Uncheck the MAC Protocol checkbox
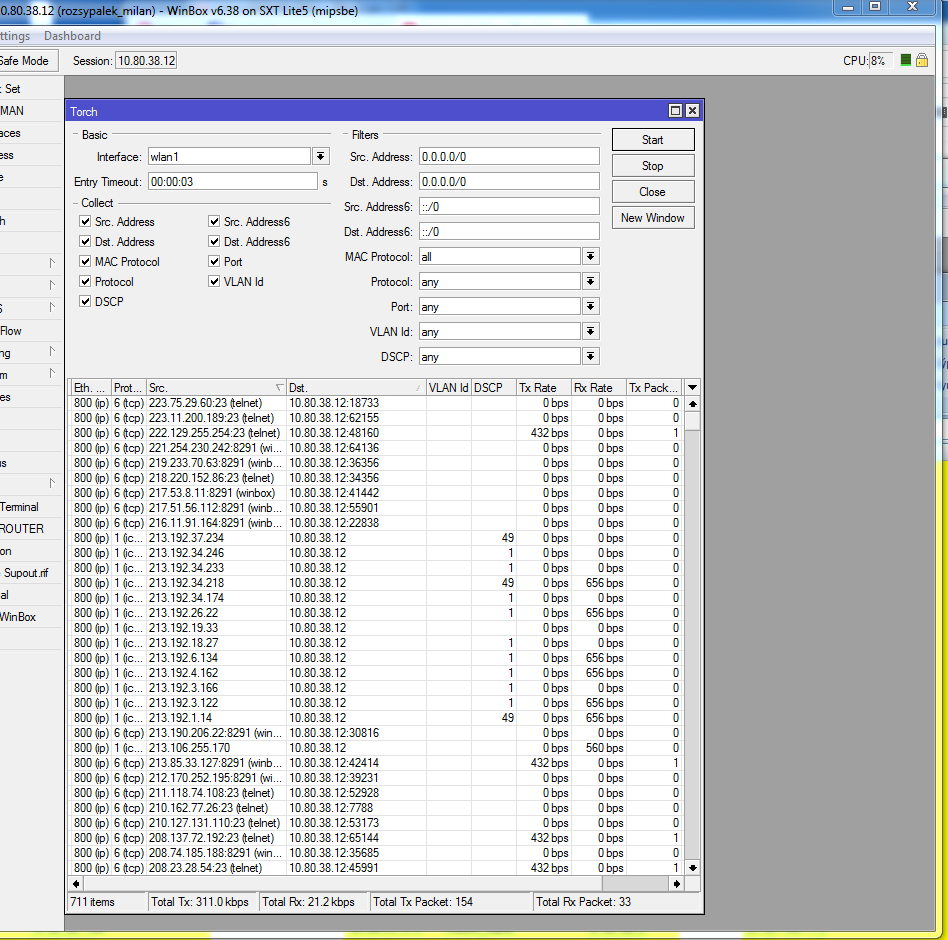948x940 pixels. click(x=85, y=262)
